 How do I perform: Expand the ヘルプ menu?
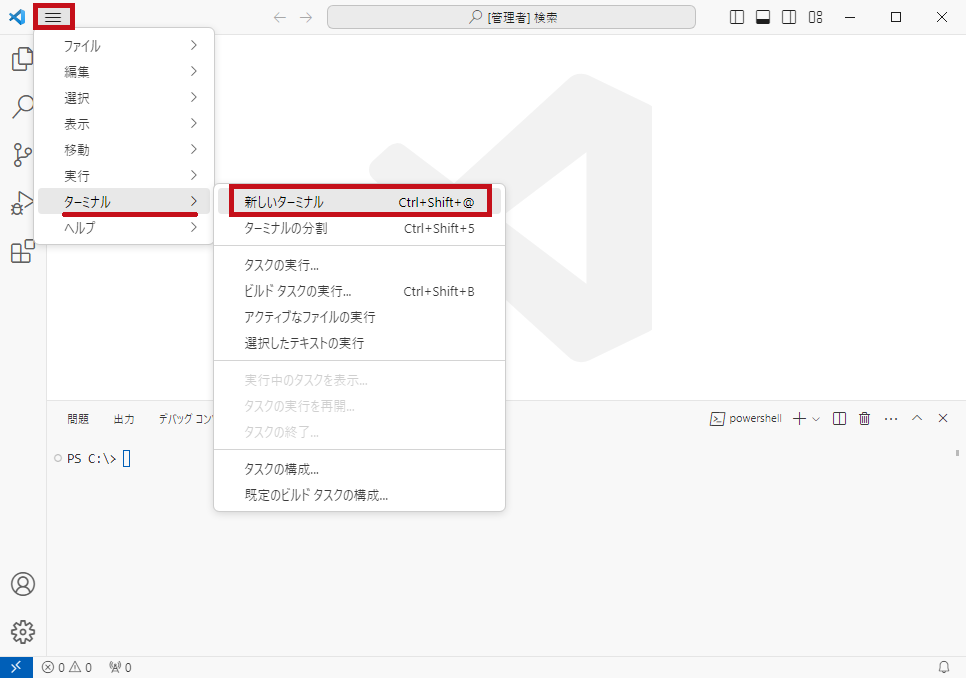tap(124, 227)
